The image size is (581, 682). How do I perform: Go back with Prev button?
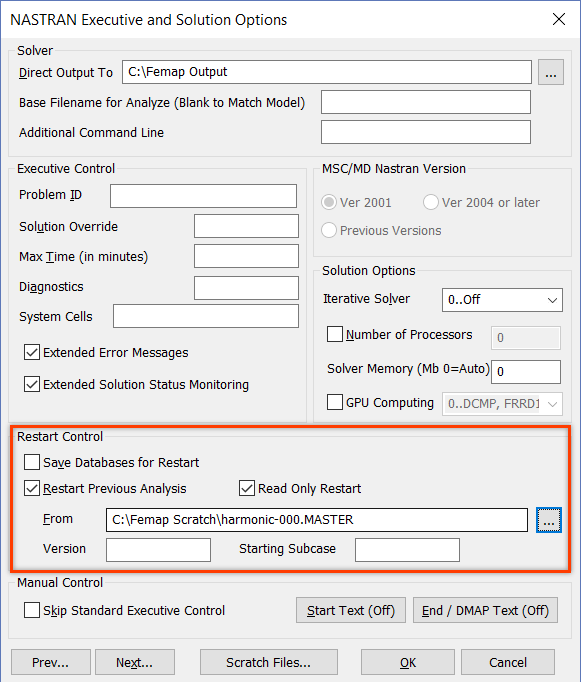click(x=51, y=662)
